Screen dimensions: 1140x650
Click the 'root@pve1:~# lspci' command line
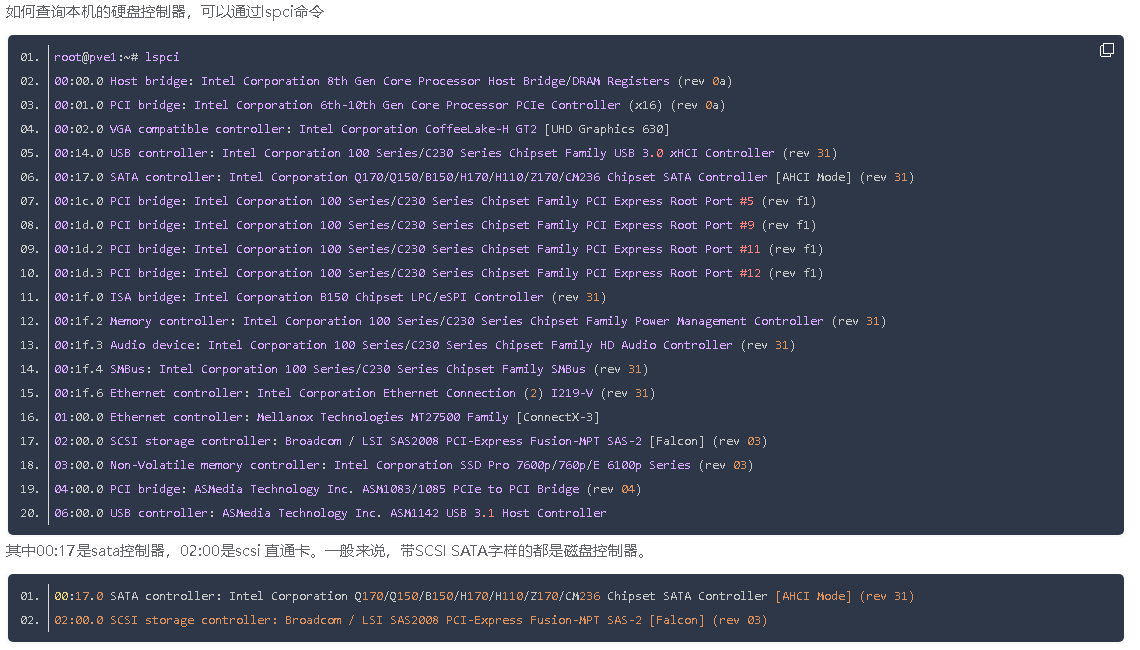pos(116,57)
